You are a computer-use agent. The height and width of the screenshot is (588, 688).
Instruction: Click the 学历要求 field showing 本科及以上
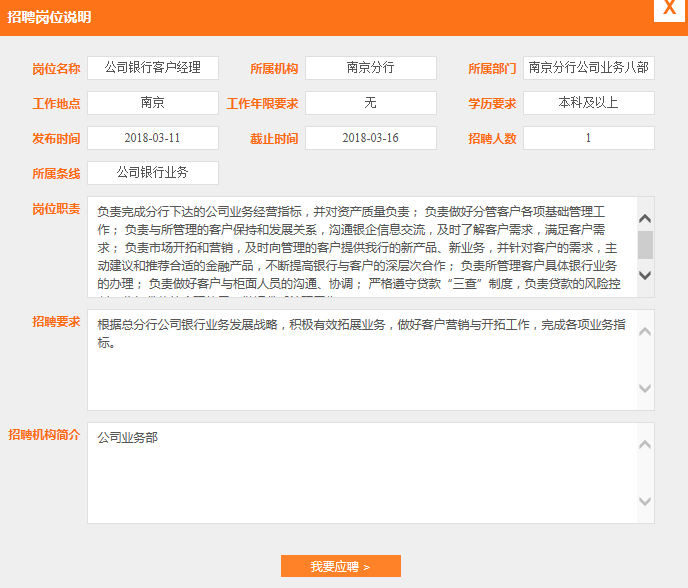(588, 103)
